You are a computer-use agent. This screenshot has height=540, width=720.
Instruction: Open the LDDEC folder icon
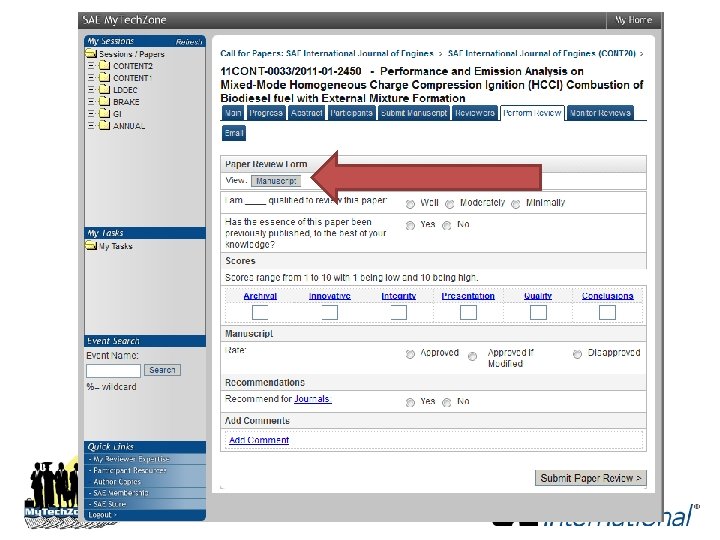coord(105,90)
